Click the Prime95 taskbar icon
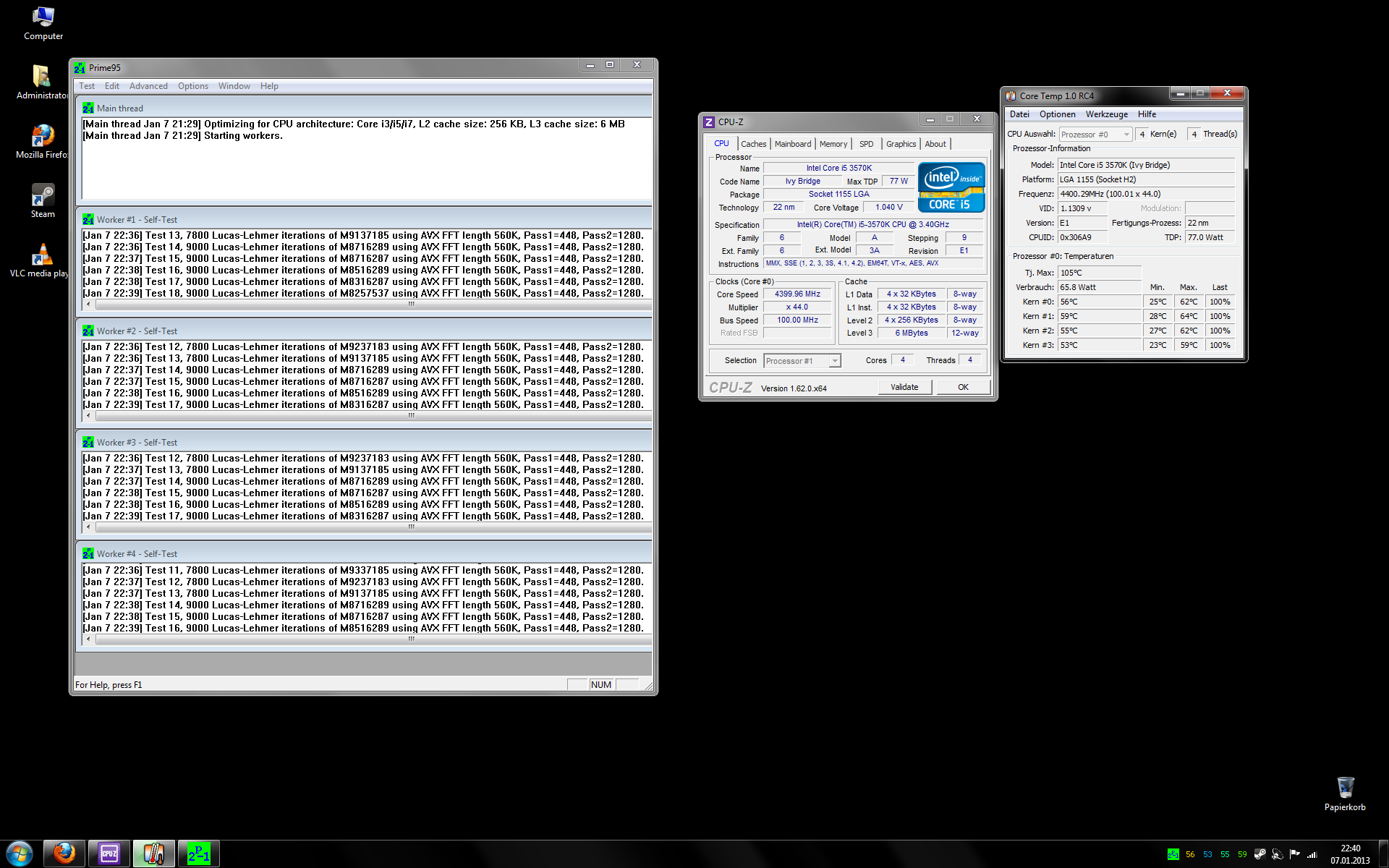The image size is (1389, 868). point(198,854)
